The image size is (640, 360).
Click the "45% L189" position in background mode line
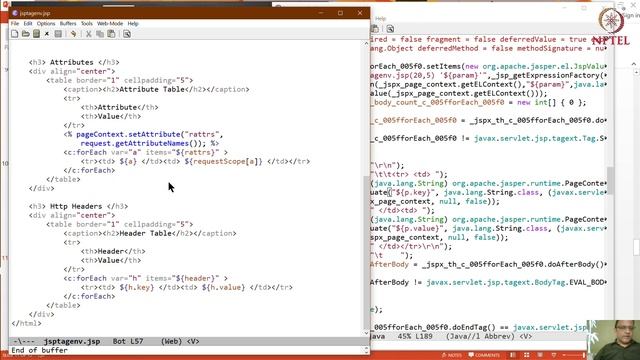tap(415, 336)
